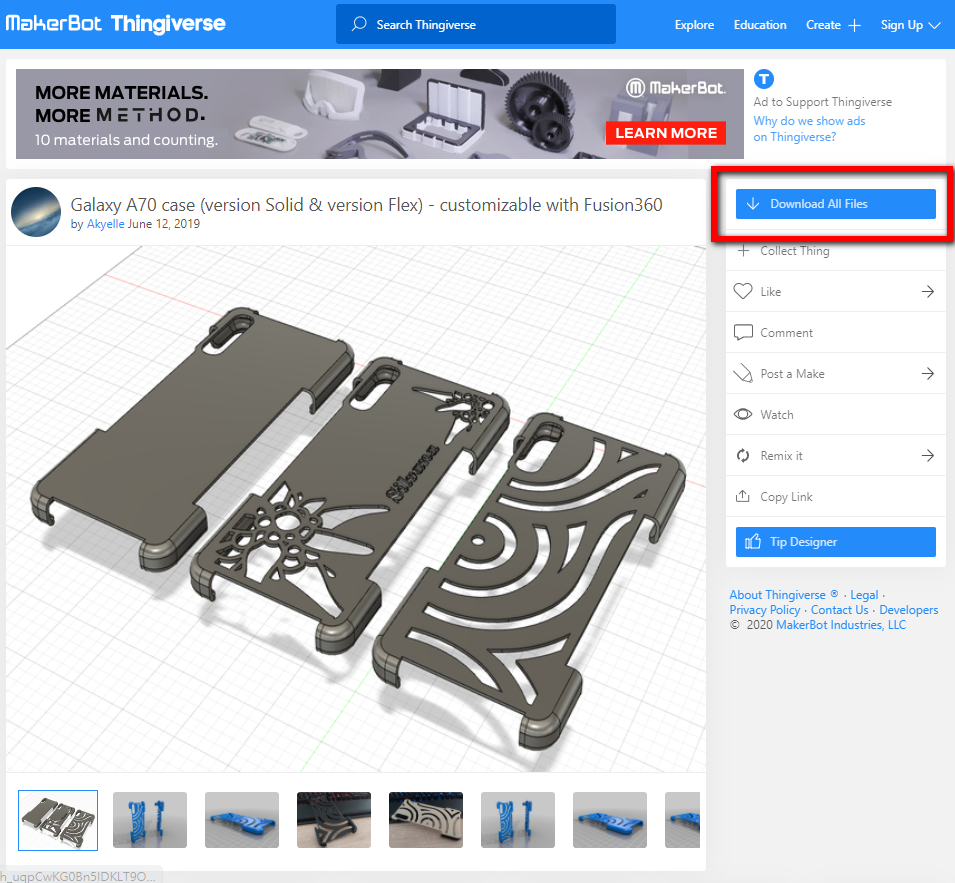Select the third thumbnail with flat blue case
Viewport: 955px width, 883px height.
pyautogui.click(x=242, y=820)
